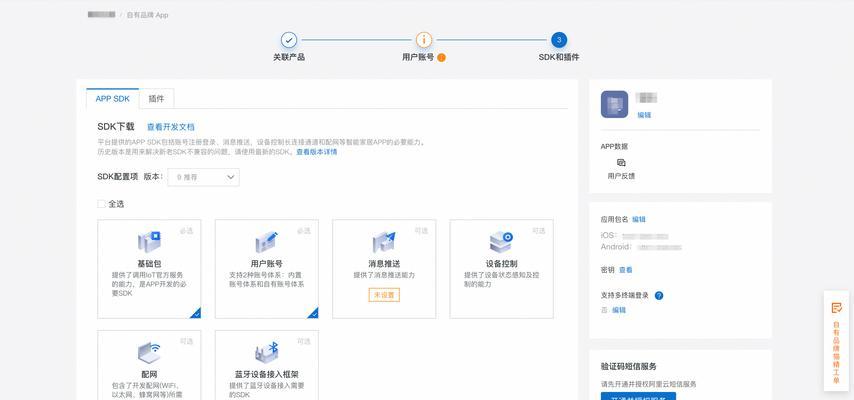Click the blurred first breadcrumb item
The image size is (854, 400).
pos(101,15)
